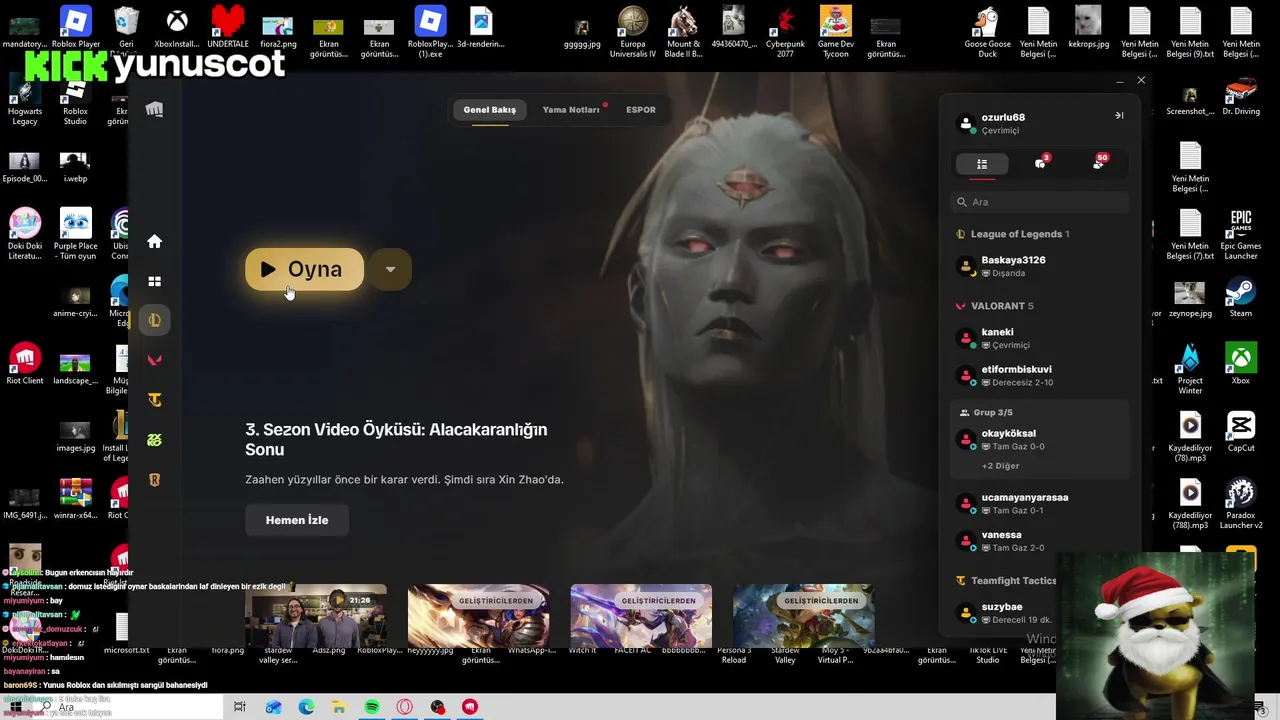The image size is (1280, 720).
Task: Select friend ucamayanyarasaa
Action: [x=1040, y=503]
